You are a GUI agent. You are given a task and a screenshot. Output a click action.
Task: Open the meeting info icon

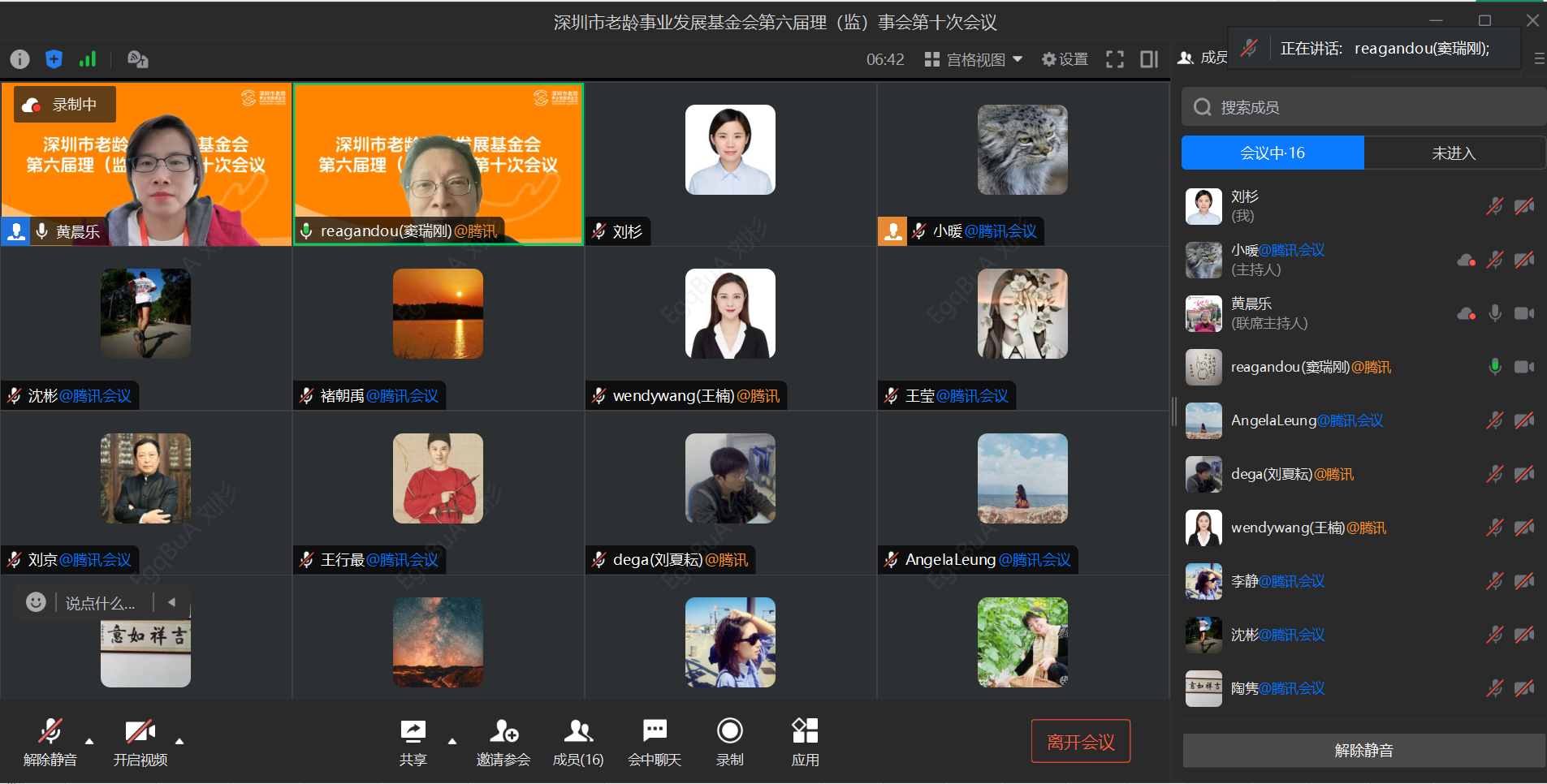pyautogui.click(x=19, y=59)
